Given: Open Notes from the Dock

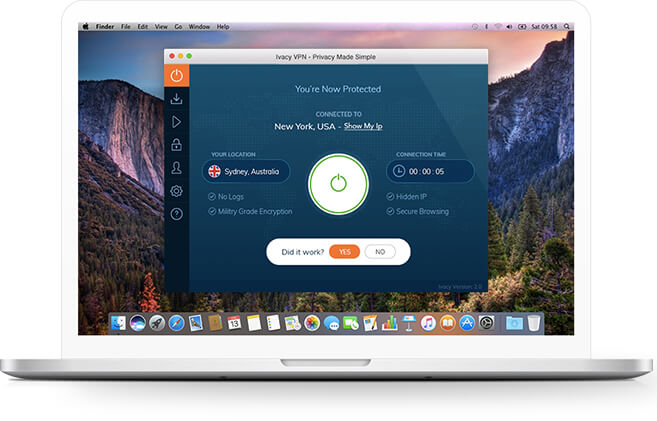Looking at the screenshot, I should point(254,323).
